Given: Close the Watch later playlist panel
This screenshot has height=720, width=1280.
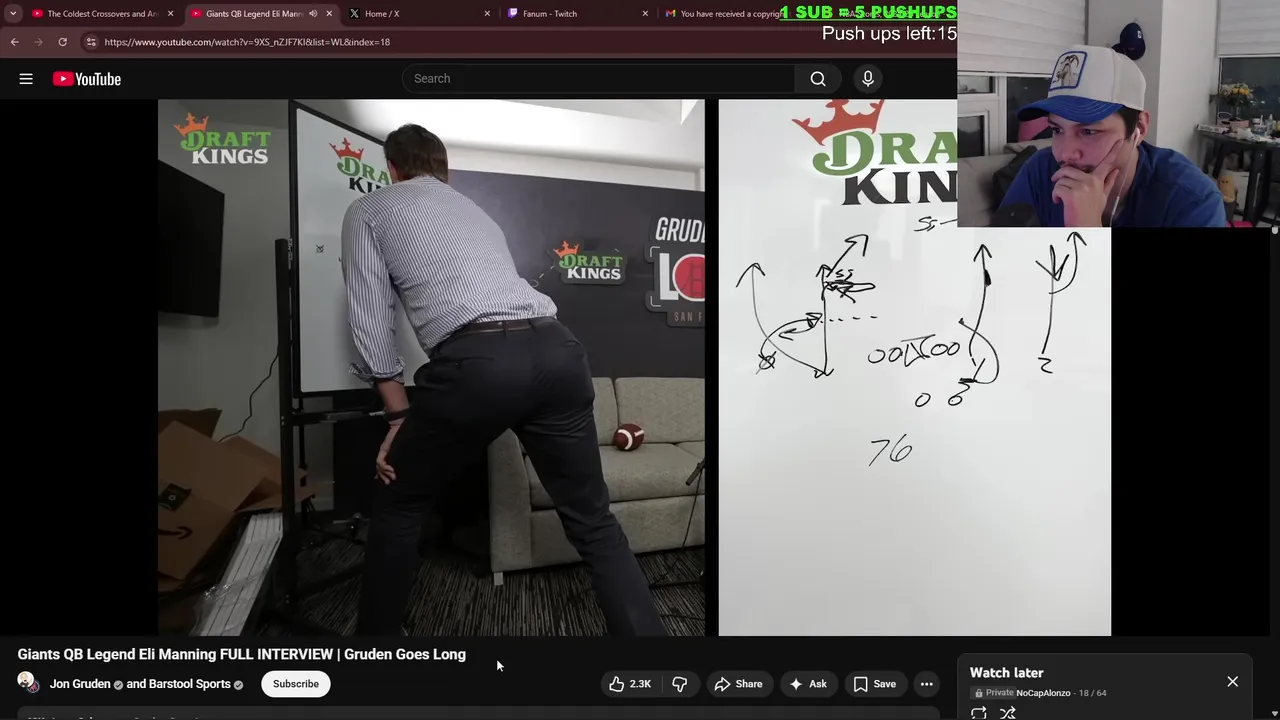Looking at the screenshot, I should coord(1232,681).
